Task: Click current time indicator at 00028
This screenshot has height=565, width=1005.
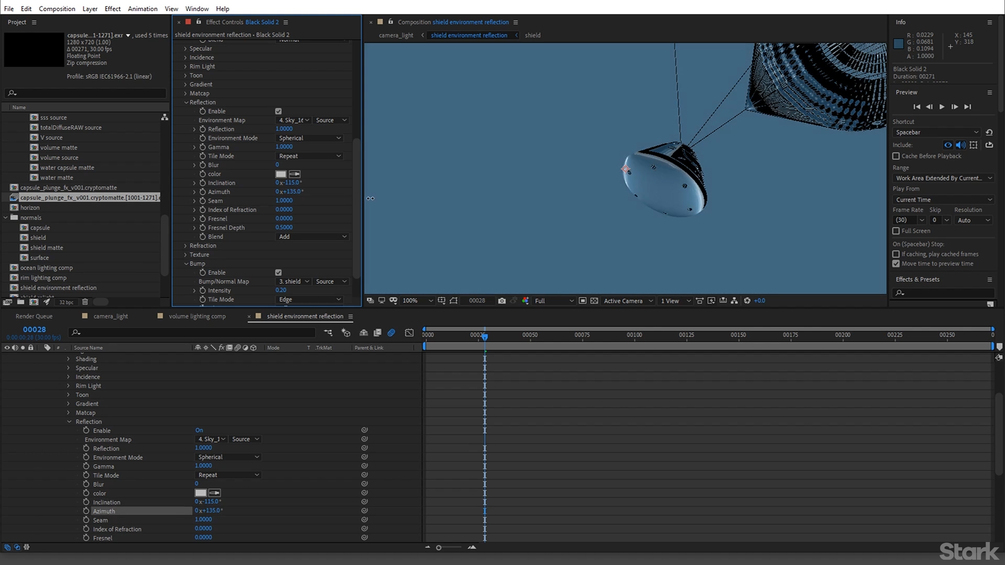Action: 485,336
